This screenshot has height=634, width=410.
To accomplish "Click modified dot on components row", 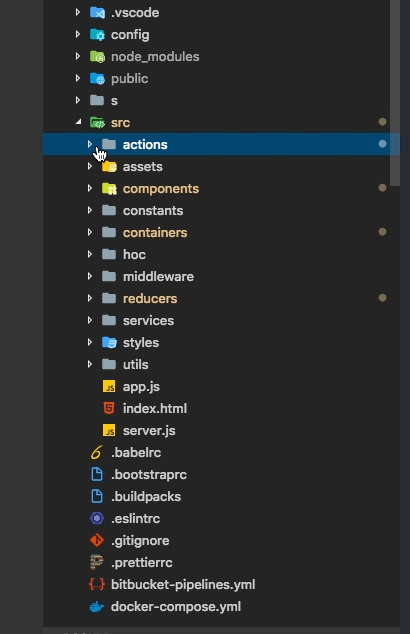I will point(382,188).
